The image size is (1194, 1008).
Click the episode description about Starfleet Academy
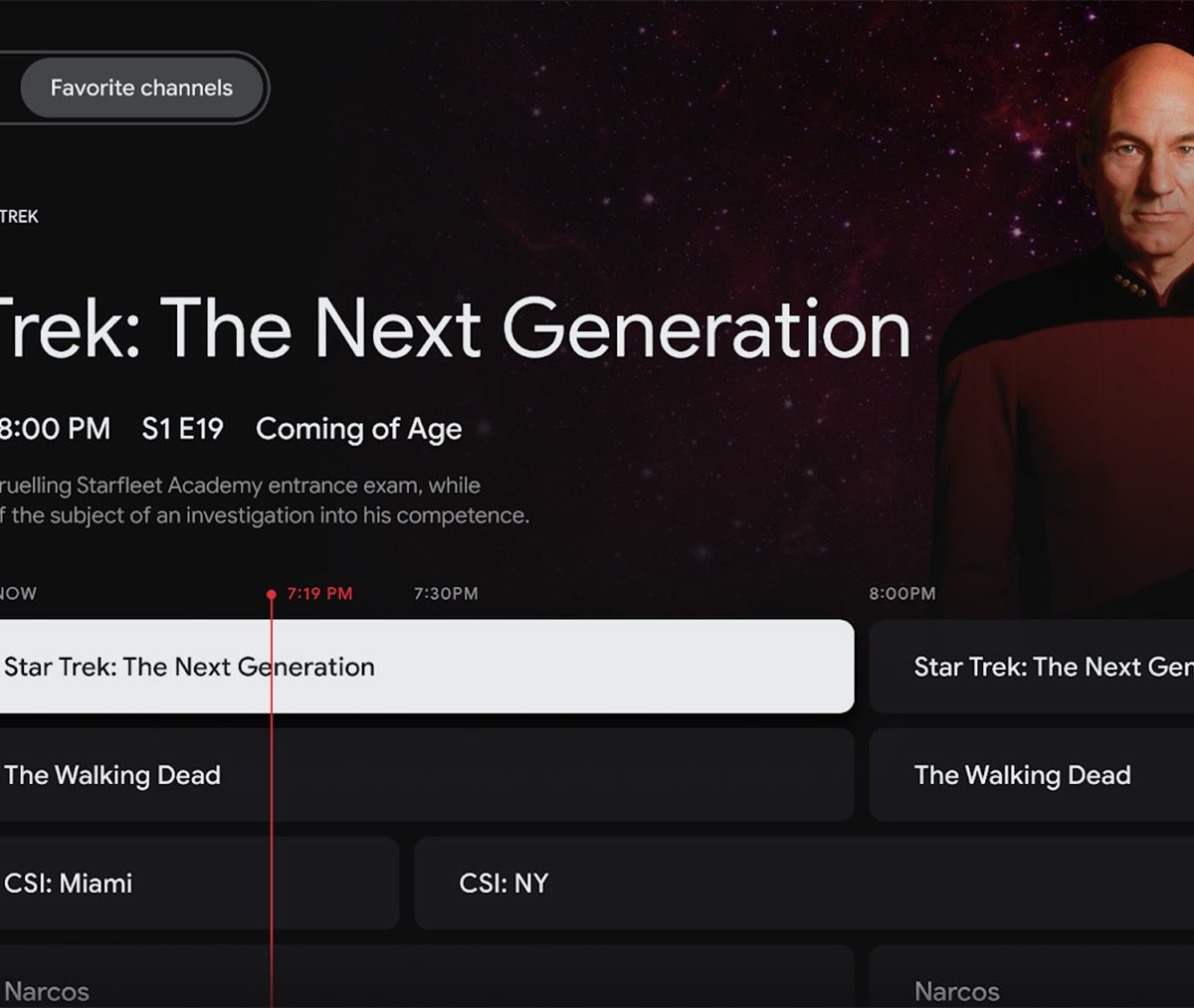click(264, 501)
